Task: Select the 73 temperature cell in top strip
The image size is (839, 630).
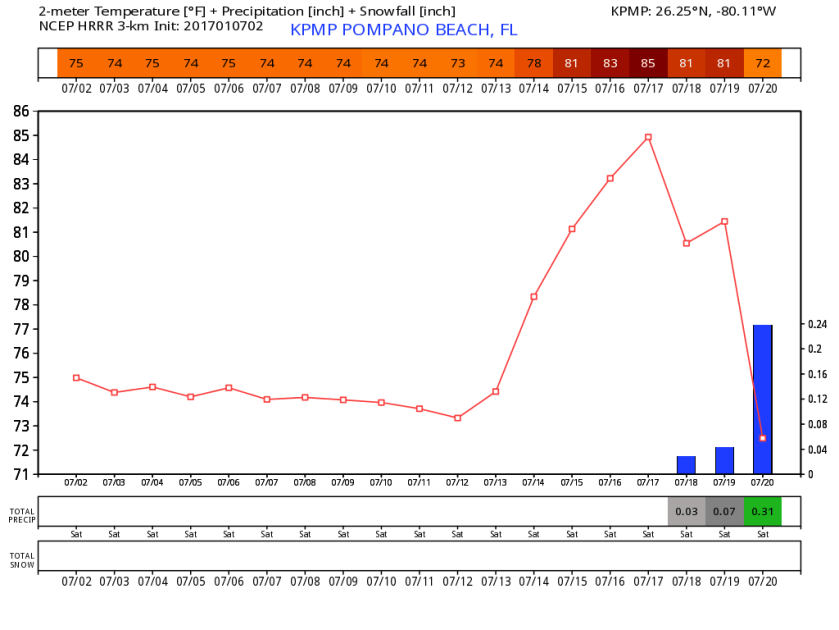Action: pyautogui.click(x=457, y=63)
